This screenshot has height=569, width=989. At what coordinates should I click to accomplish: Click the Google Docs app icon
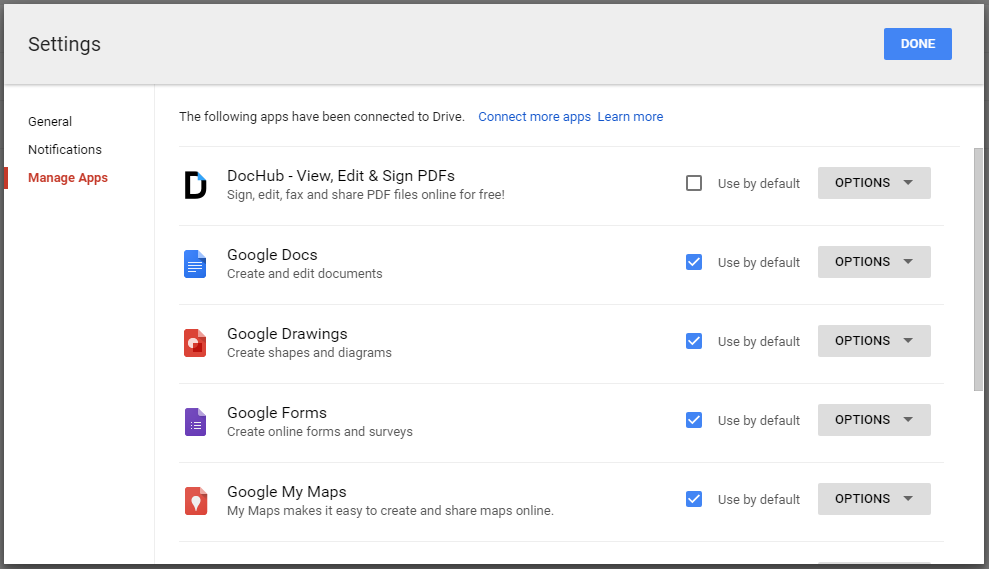click(x=195, y=264)
